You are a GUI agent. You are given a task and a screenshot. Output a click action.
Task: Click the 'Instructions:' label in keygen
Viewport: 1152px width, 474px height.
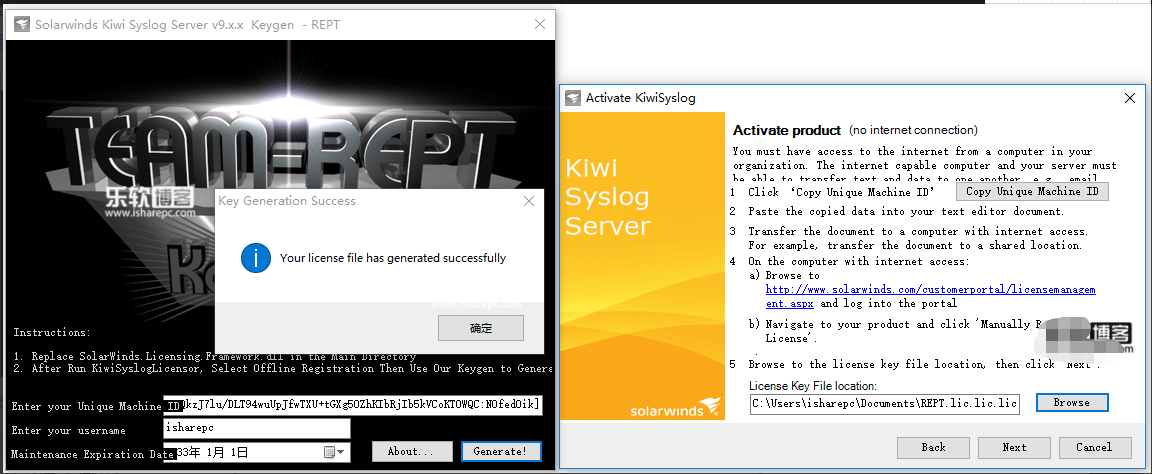(52, 333)
